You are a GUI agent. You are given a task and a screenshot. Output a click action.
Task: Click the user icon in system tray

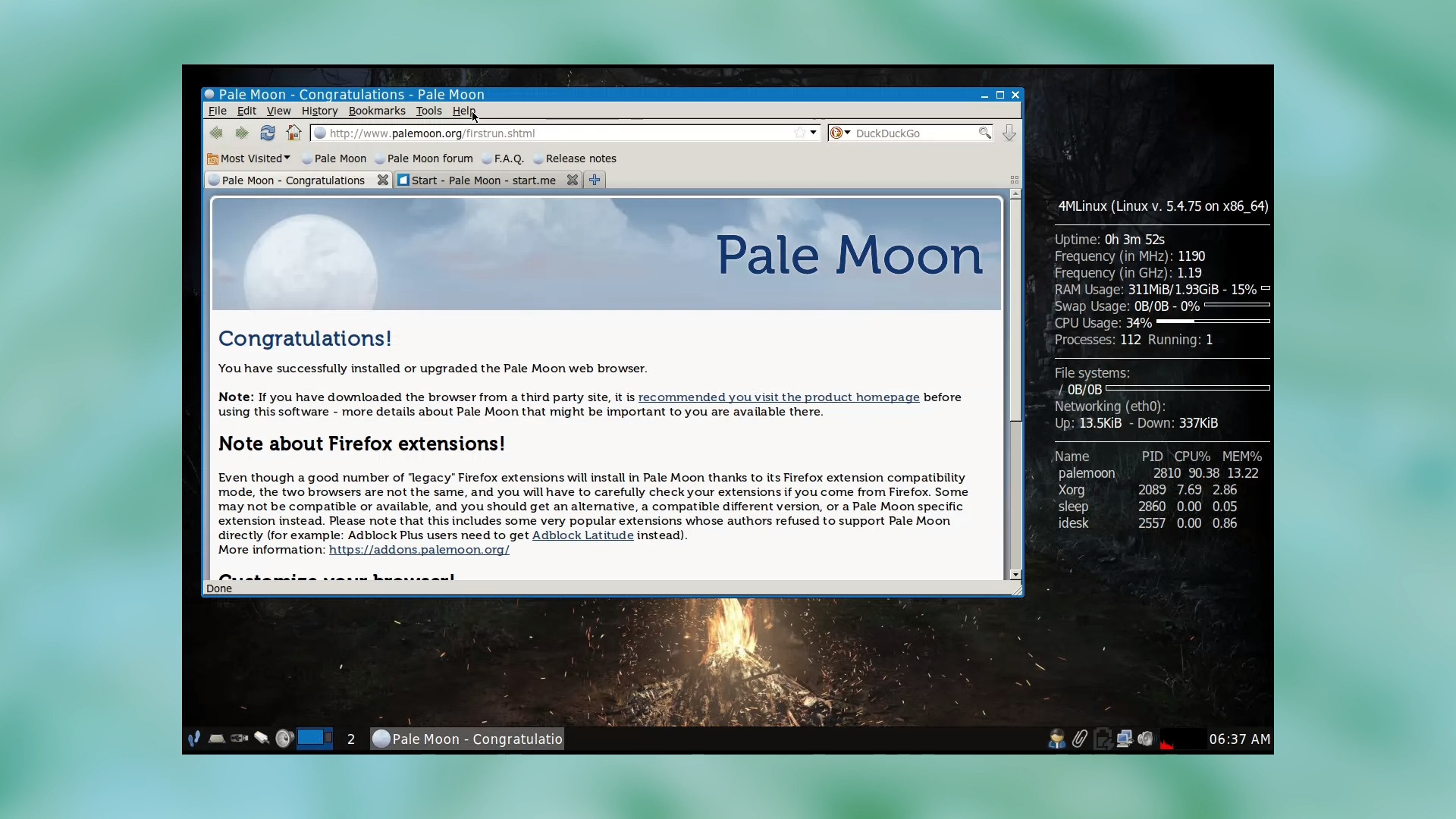tap(1056, 739)
